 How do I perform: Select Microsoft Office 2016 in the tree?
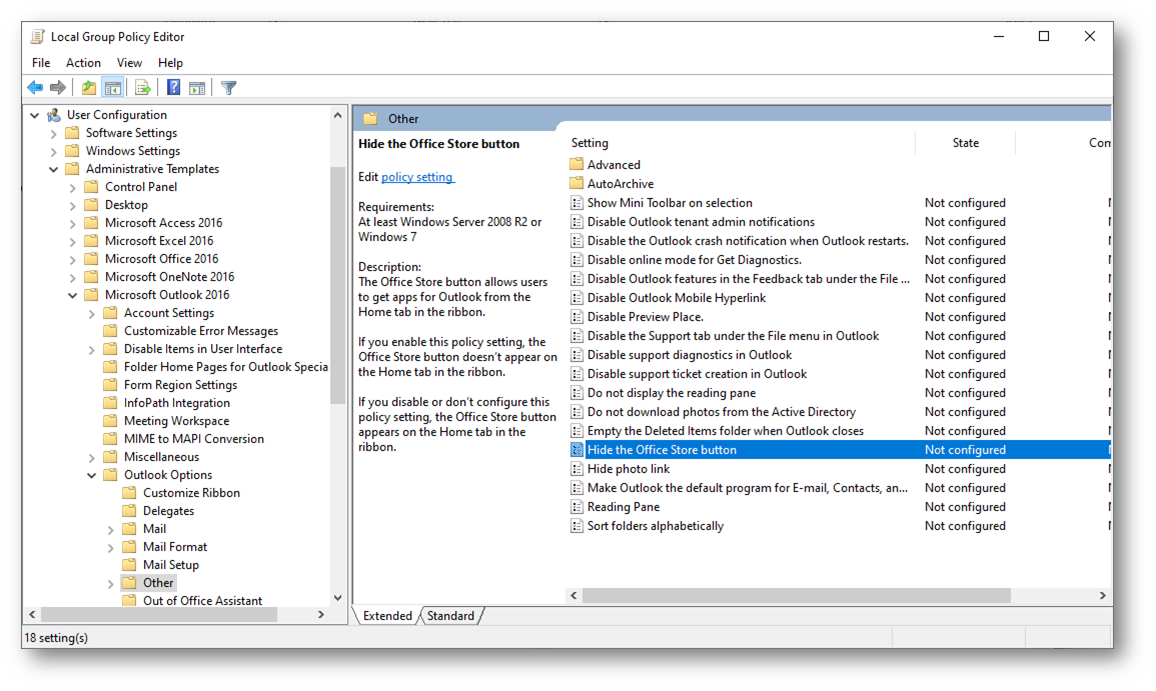pyautogui.click(x=161, y=259)
